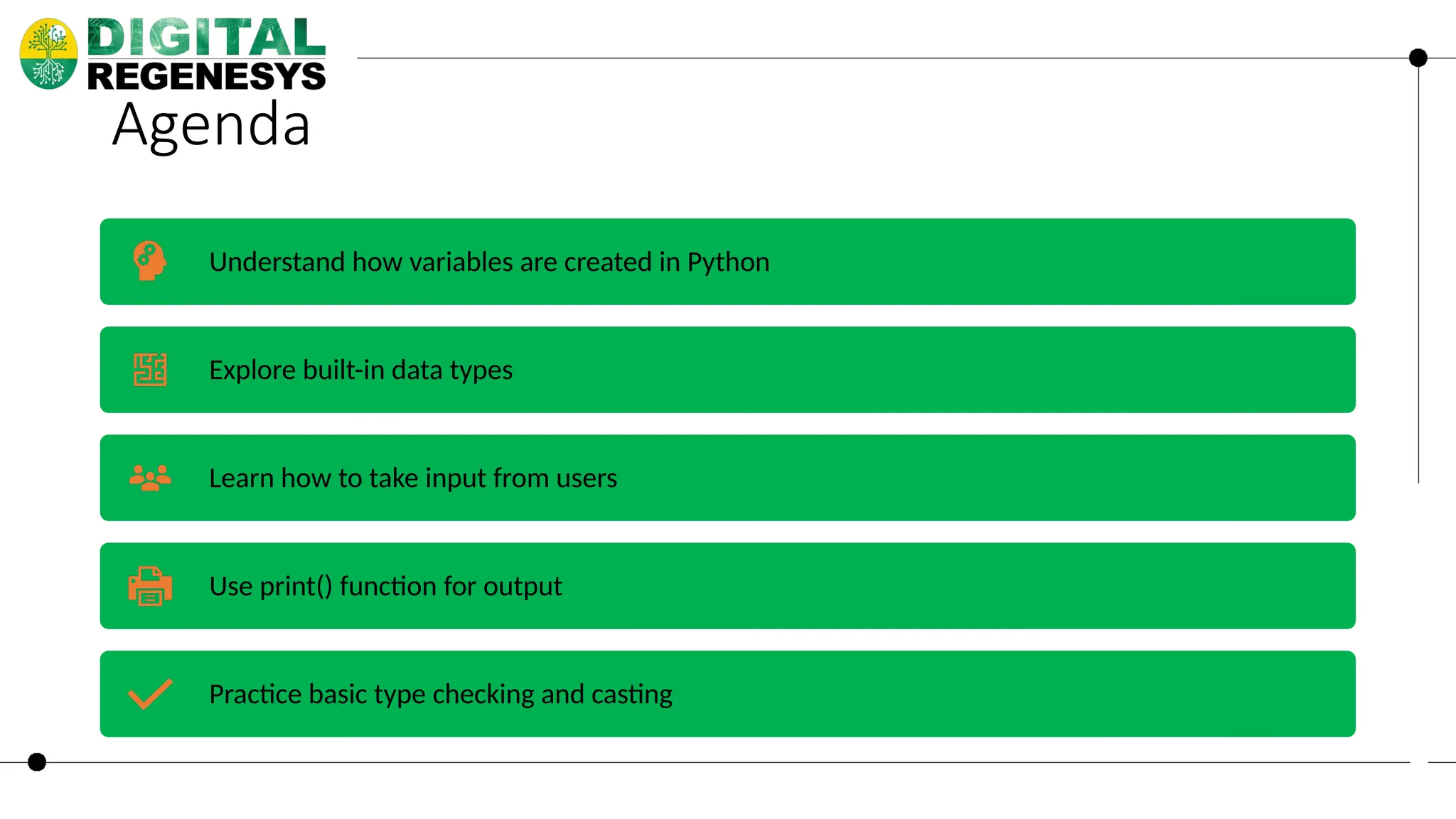The image size is (1456, 819).
Task: Select the Agenda slide title
Action: [211, 125]
